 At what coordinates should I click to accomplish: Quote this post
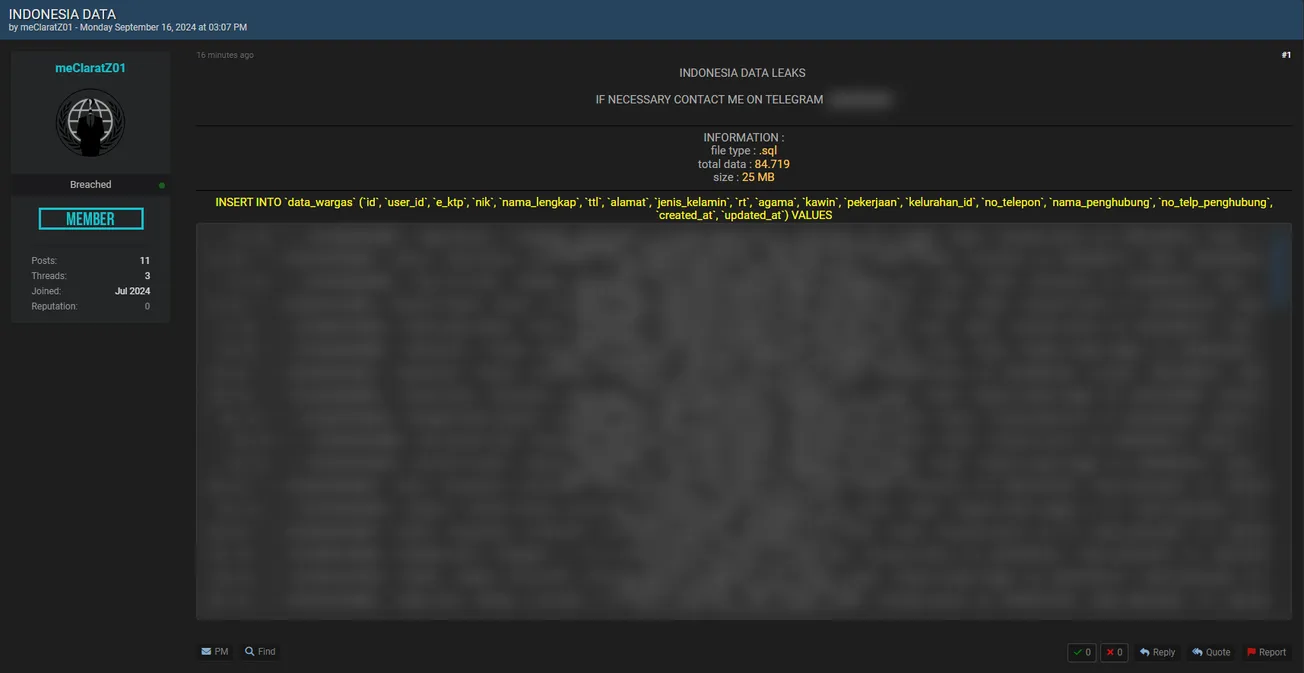click(1211, 653)
